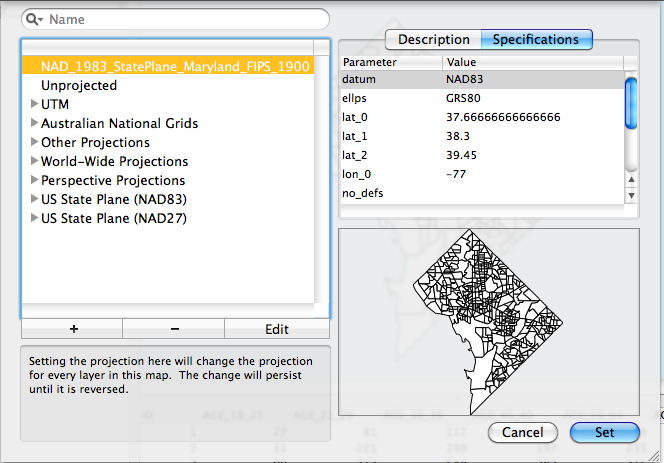Expand US State Plane (NAD27) group
Viewport: 664px width, 463px height.
pyautogui.click(x=32, y=218)
